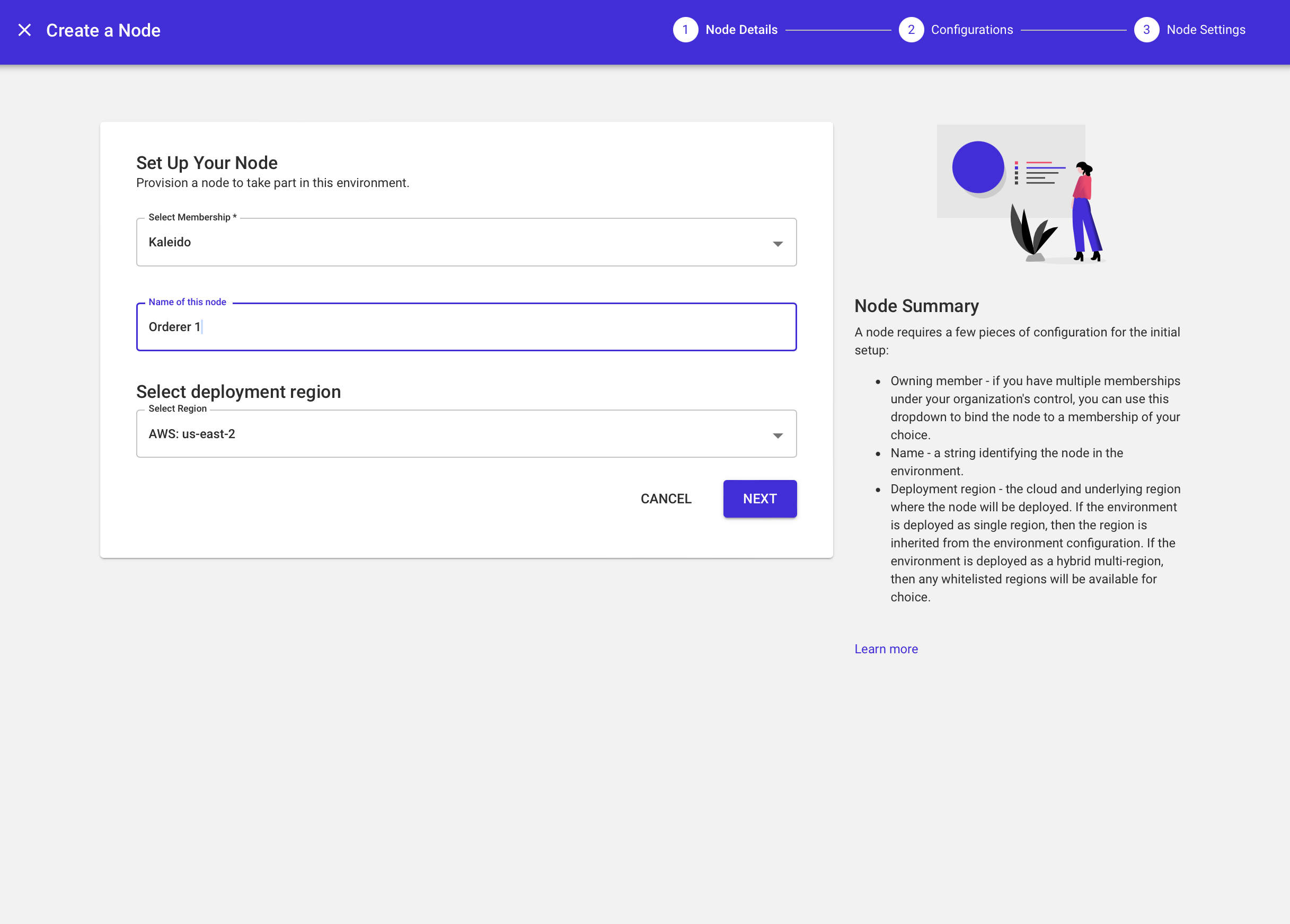
Task: Switch to the Node Details step
Action: [741, 30]
